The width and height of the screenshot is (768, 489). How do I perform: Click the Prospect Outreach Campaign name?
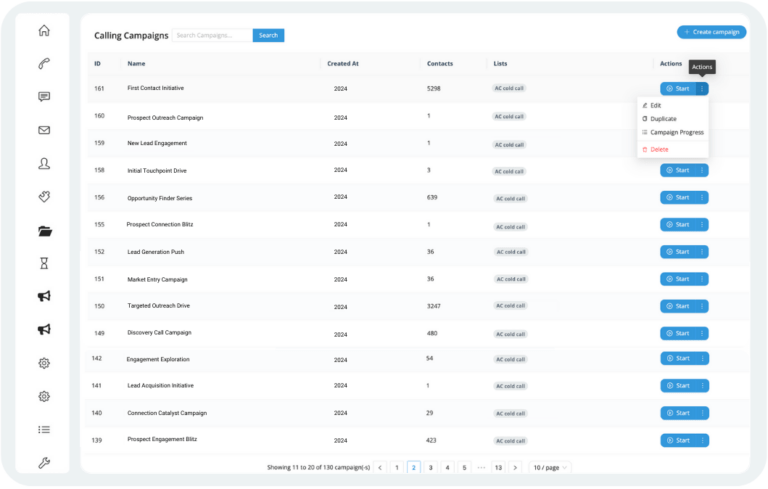click(x=165, y=118)
